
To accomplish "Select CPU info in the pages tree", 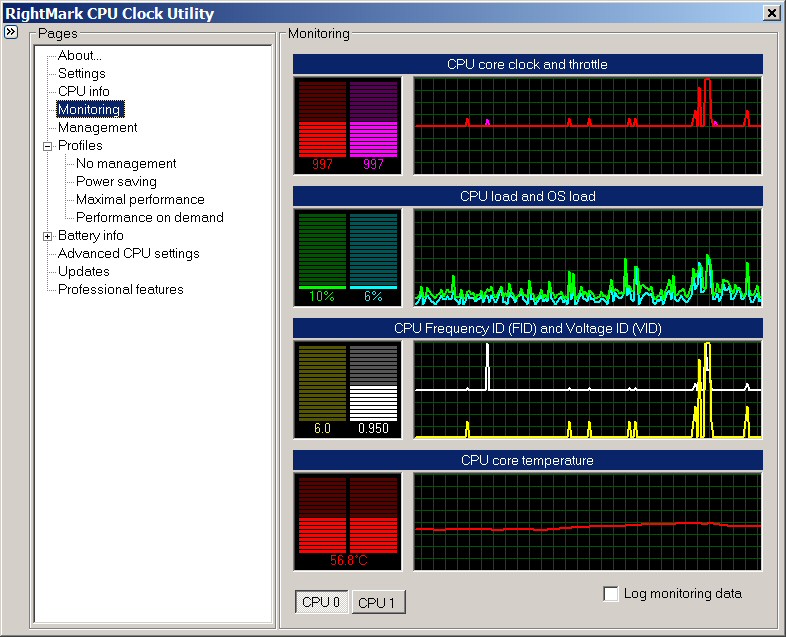I will 84,91.
